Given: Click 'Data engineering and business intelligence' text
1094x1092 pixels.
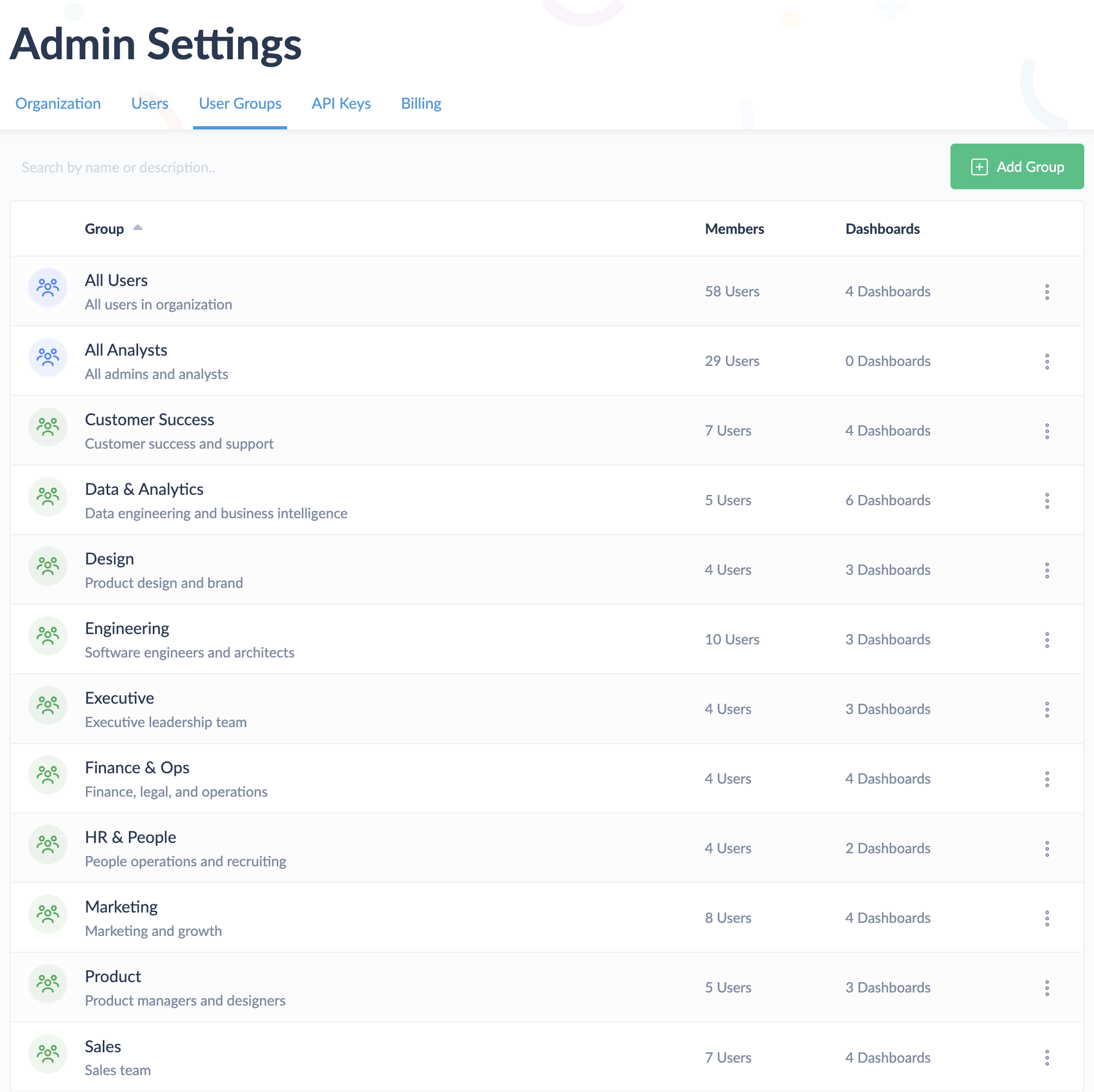Looking at the screenshot, I should click(216, 514).
